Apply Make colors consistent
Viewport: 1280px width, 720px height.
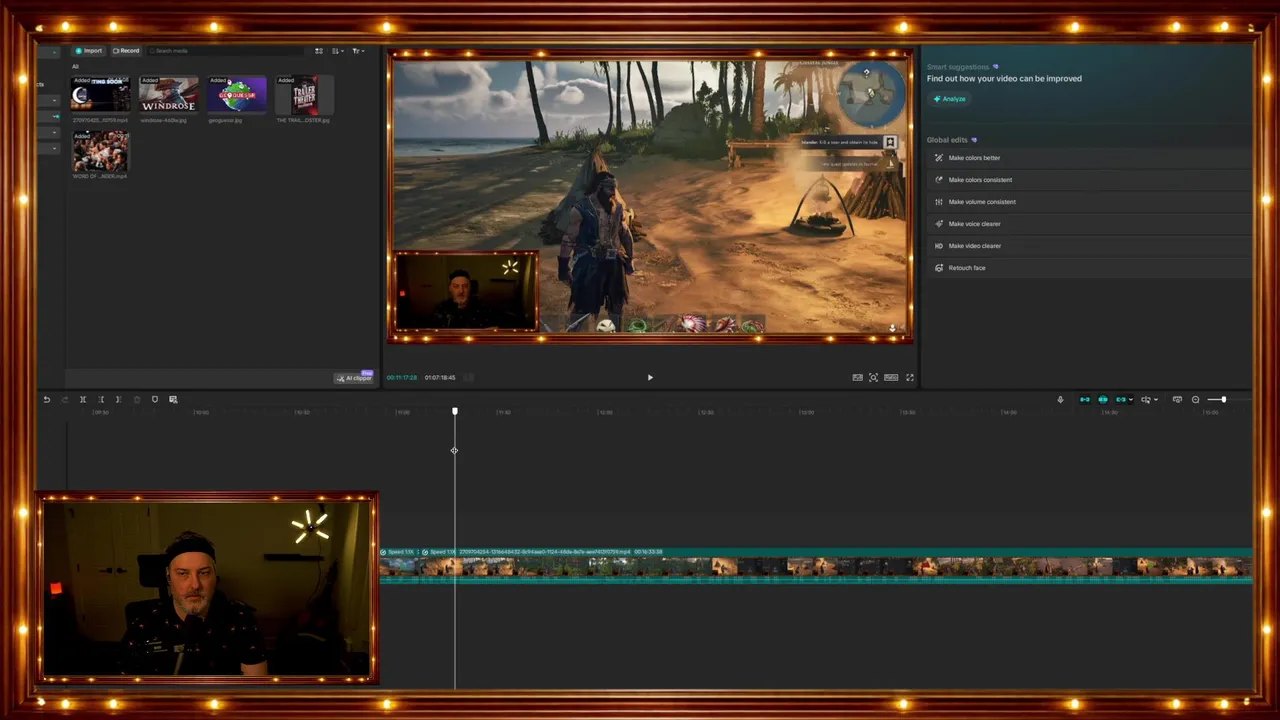(1088, 180)
